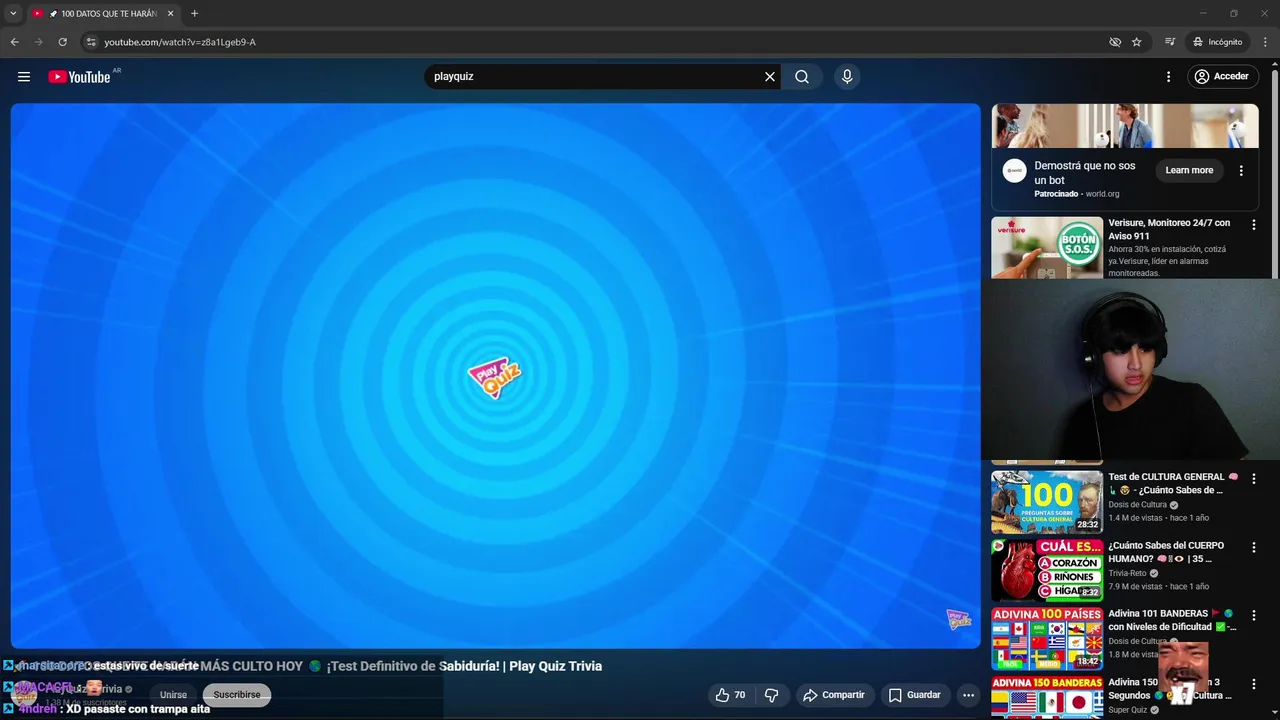Image resolution: width=1280 pixels, height=720 pixels.
Task: Open the Dosis de Cultura channel link
Action: click(x=1137, y=505)
